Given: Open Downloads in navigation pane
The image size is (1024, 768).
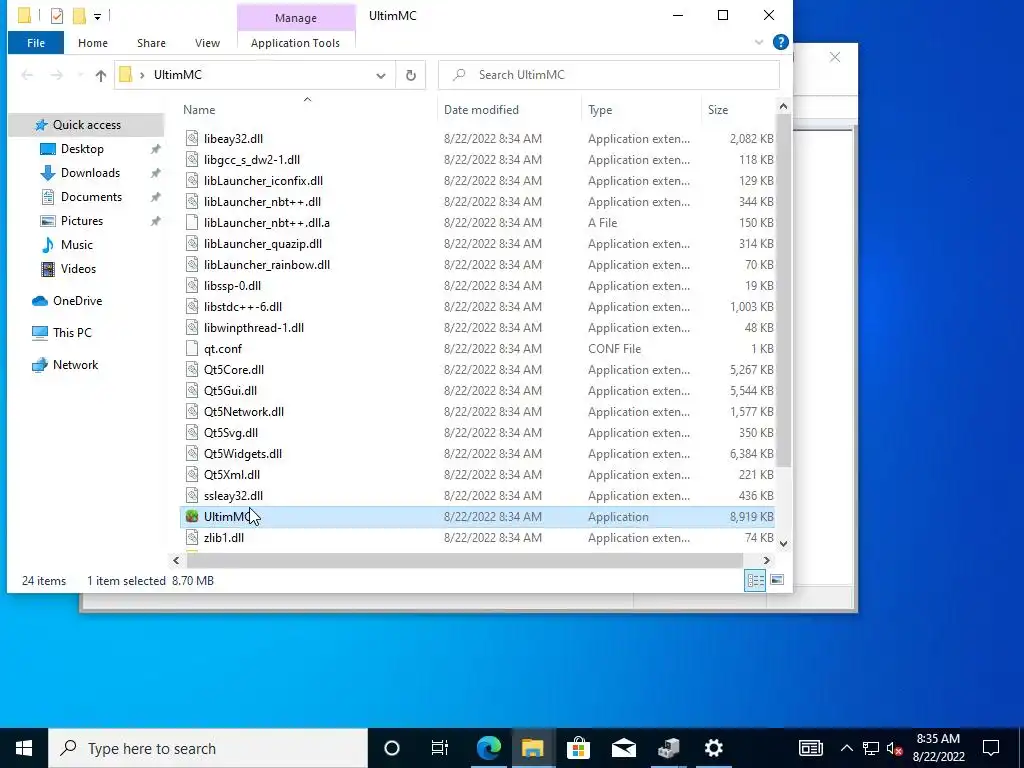Looking at the screenshot, I should click(90, 173).
